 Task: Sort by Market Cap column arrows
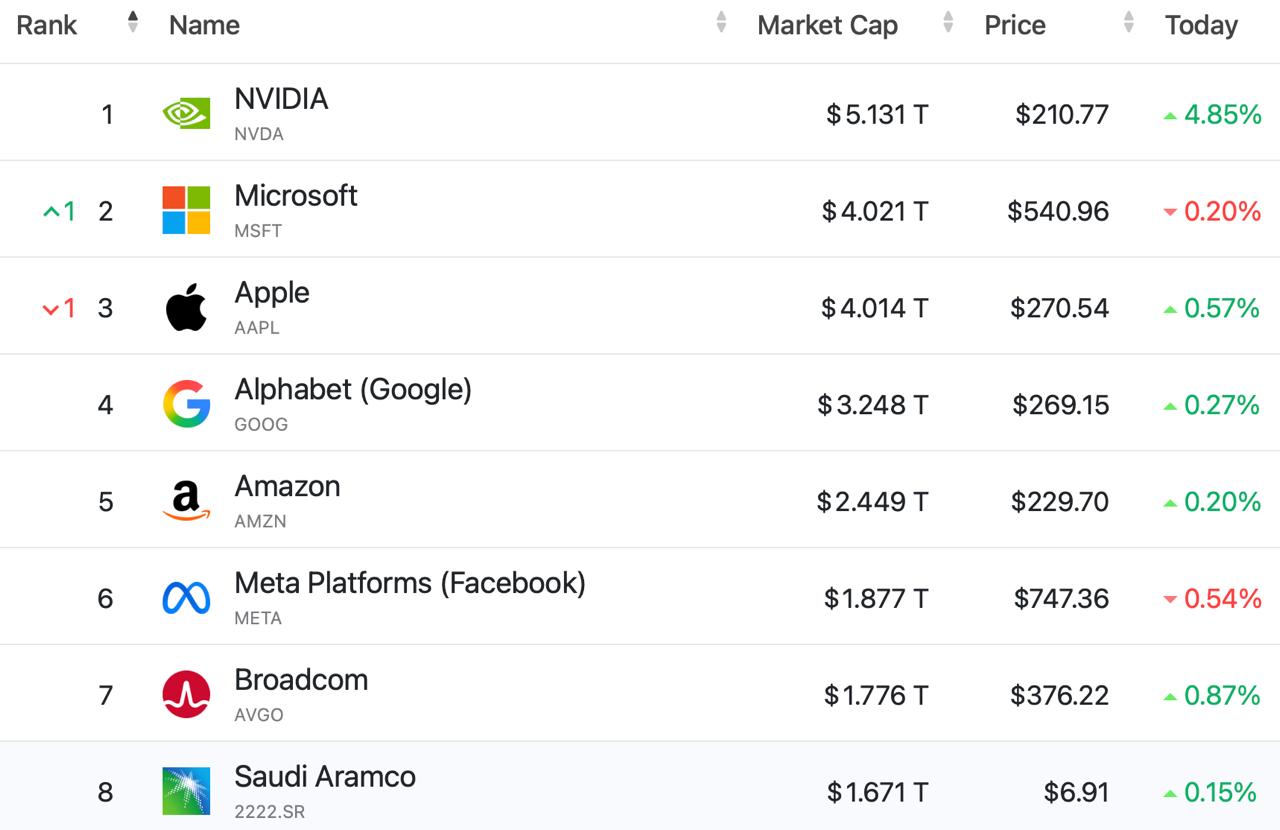(948, 23)
